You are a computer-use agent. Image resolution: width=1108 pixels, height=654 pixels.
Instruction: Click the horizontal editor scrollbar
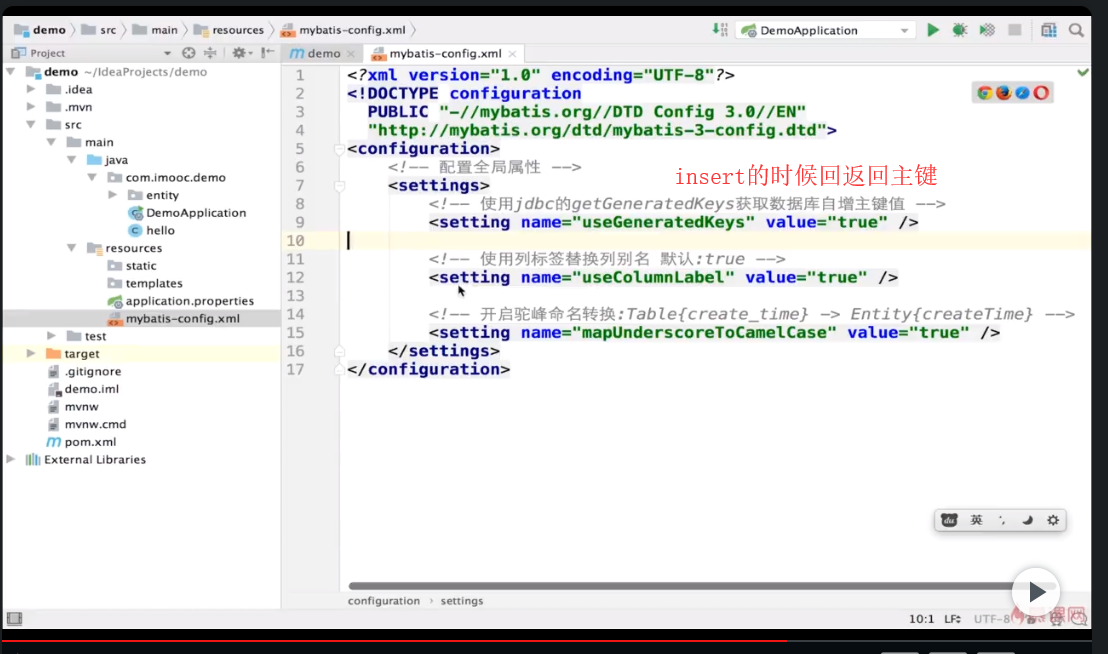click(x=682, y=585)
